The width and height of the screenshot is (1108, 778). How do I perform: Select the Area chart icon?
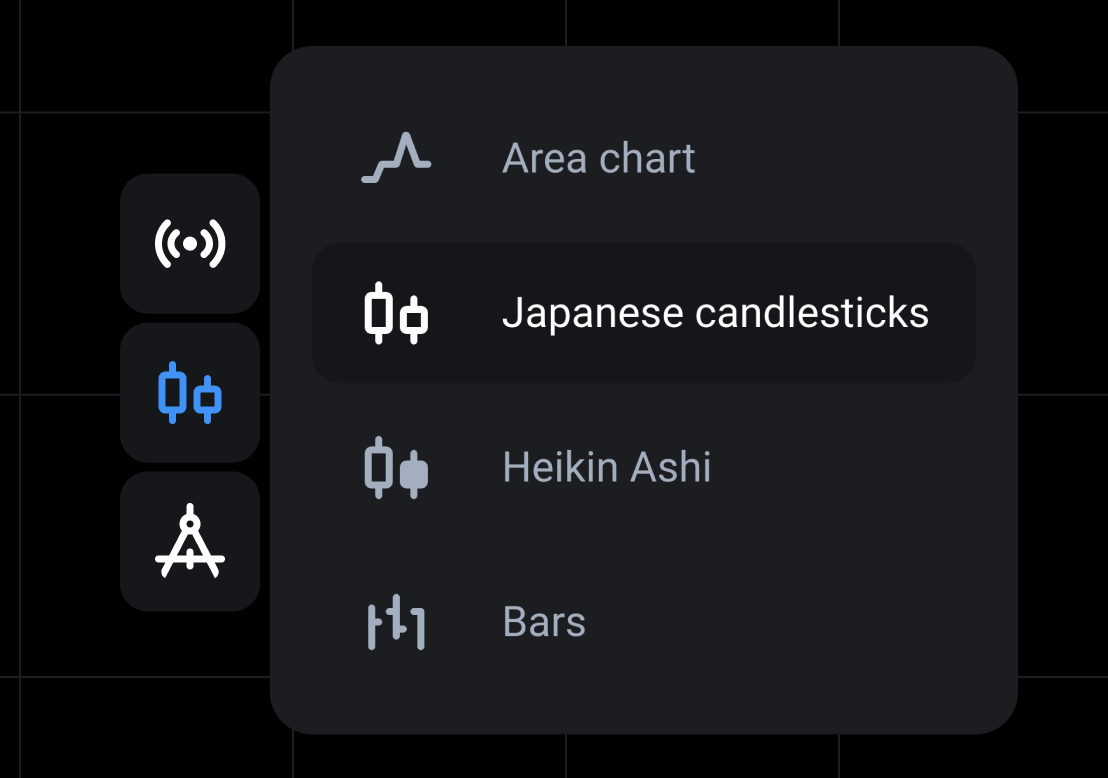[x=396, y=157]
